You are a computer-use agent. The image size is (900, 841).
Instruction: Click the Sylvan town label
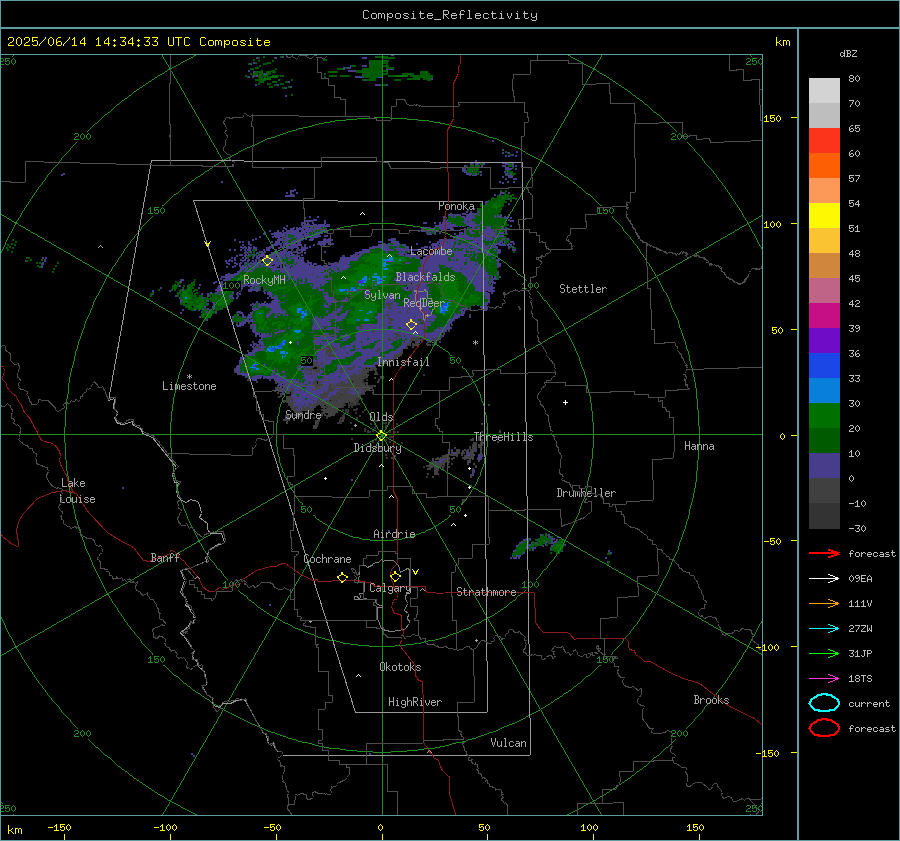click(382, 295)
